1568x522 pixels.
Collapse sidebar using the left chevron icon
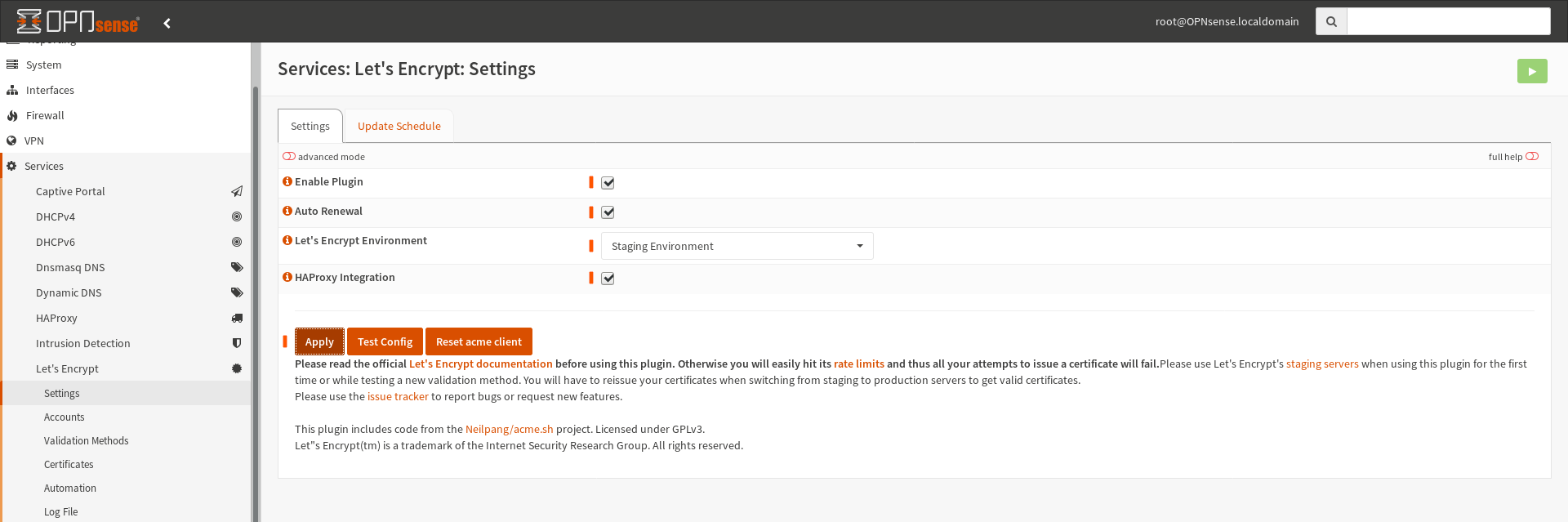pyautogui.click(x=167, y=23)
